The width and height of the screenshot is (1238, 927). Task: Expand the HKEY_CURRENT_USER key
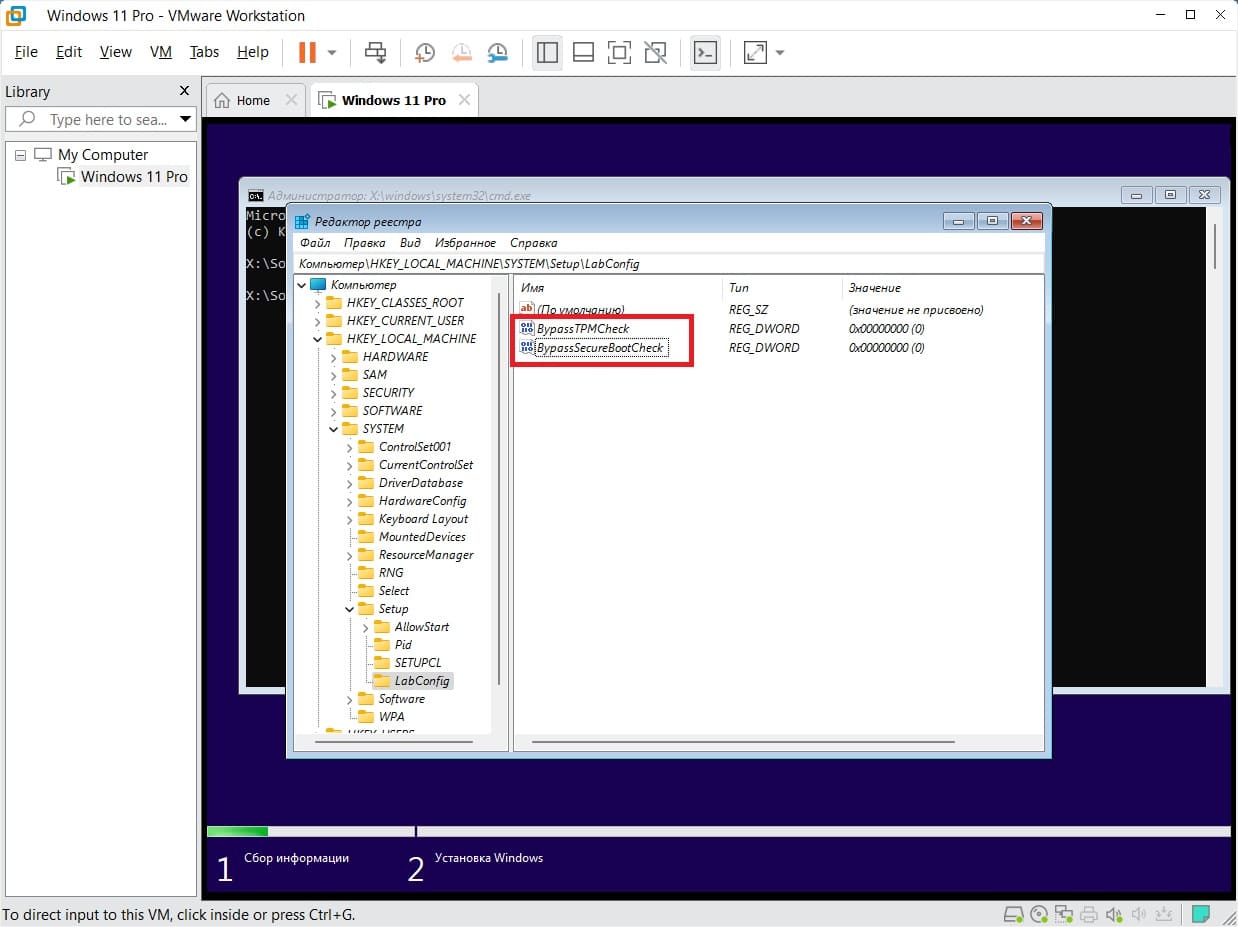(x=318, y=321)
